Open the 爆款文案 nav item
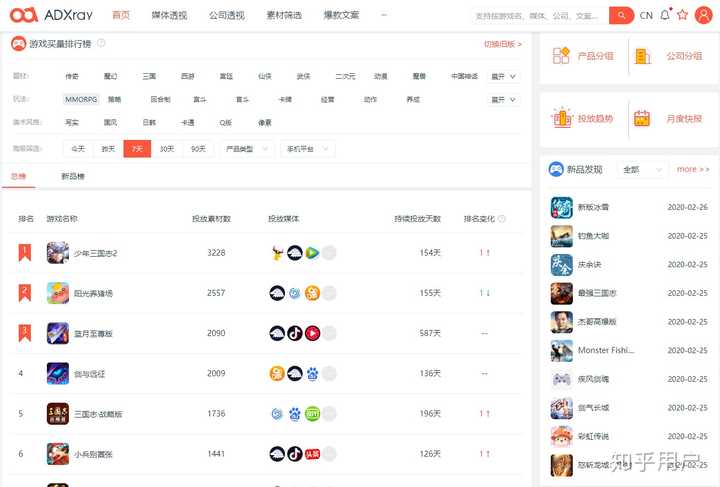 pos(341,15)
